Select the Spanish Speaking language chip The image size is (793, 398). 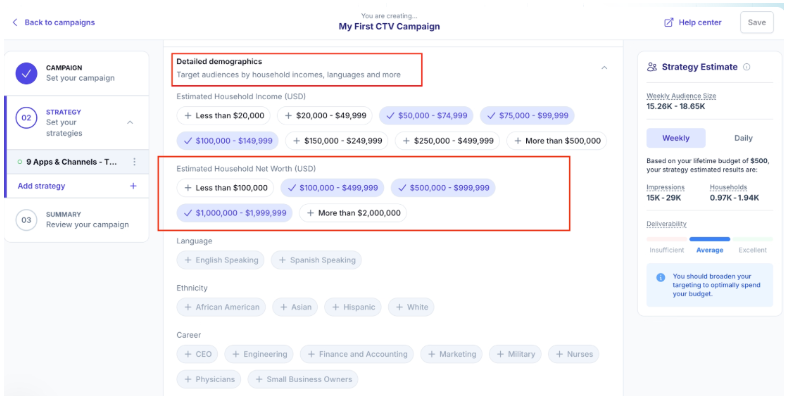pos(317,260)
